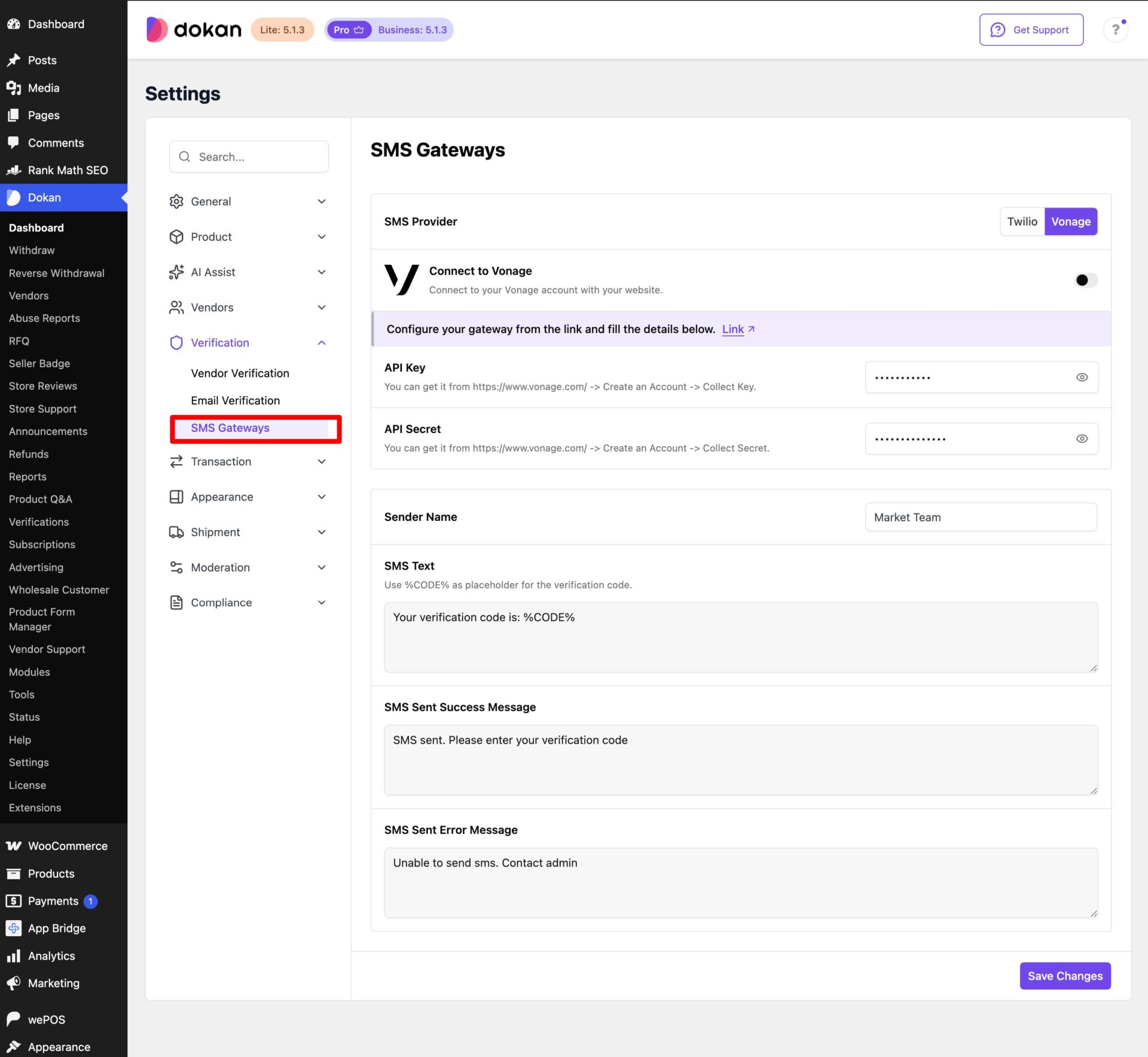Screen dimensions: 1148x1057
Task: Select Vonage as SMS provider
Action: (x=1070, y=222)
